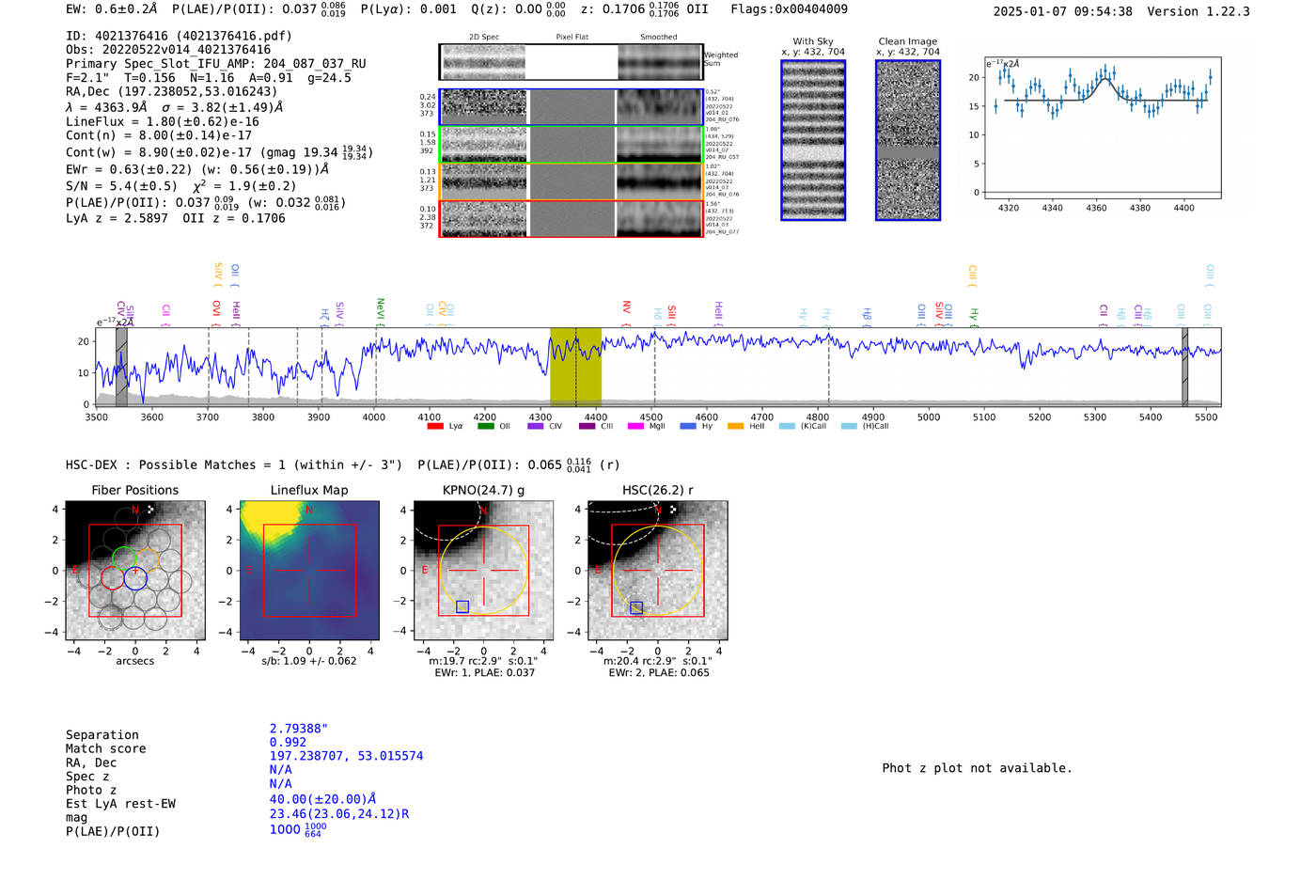Click the 'LineFlux = 1.80(±0.62)e-16' line
Viewport: 1316px width, 896px height.
tap(163, 122)
